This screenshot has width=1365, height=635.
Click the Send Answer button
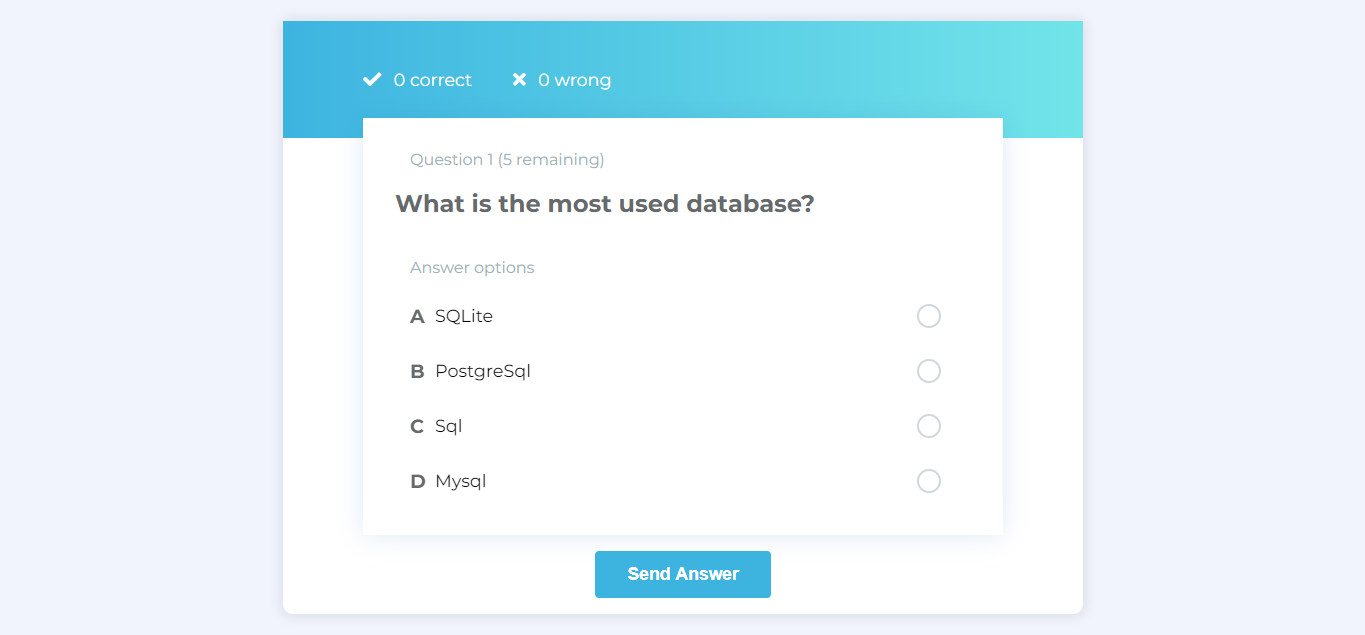683,574
